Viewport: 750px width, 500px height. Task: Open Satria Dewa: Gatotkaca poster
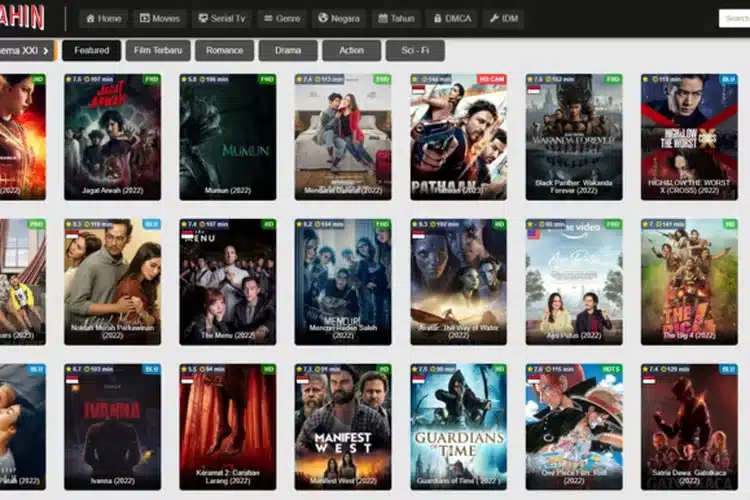[689, 427]
